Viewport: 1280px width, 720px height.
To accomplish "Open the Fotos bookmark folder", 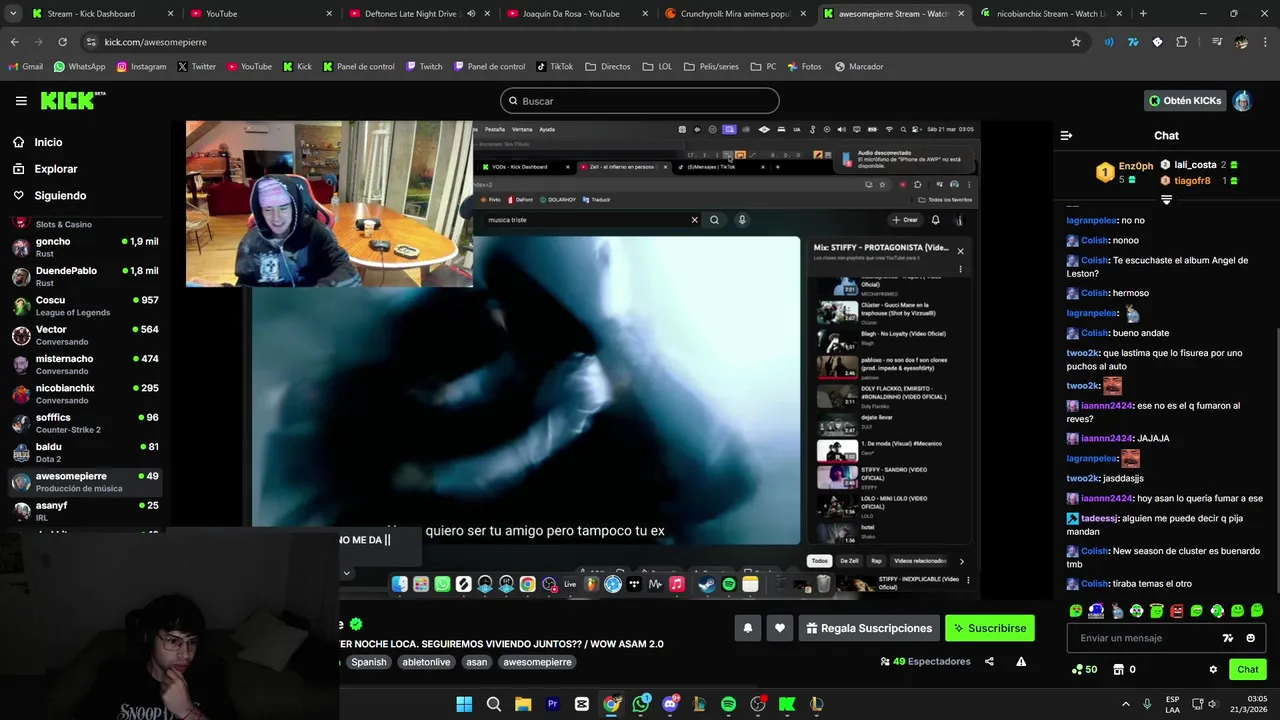I will pyautogui.click(x=804, y=67).
